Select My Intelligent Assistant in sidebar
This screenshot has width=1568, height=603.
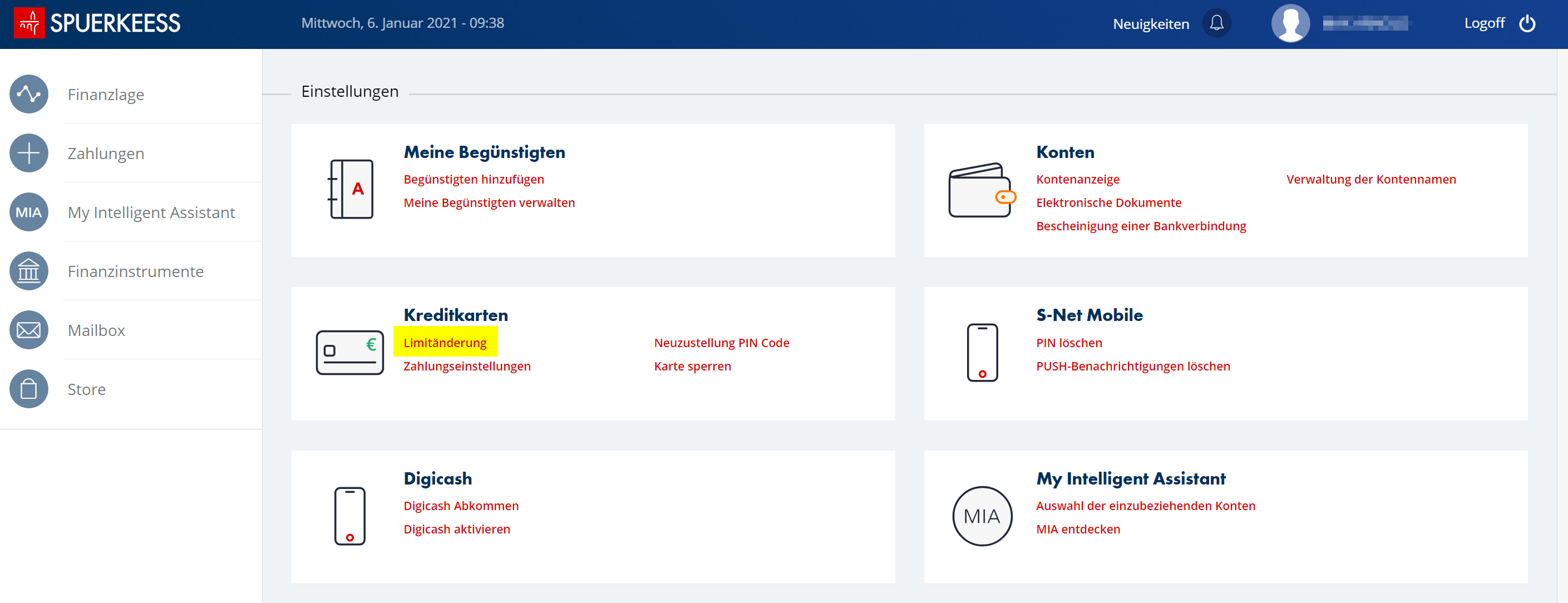coord(151,212)
